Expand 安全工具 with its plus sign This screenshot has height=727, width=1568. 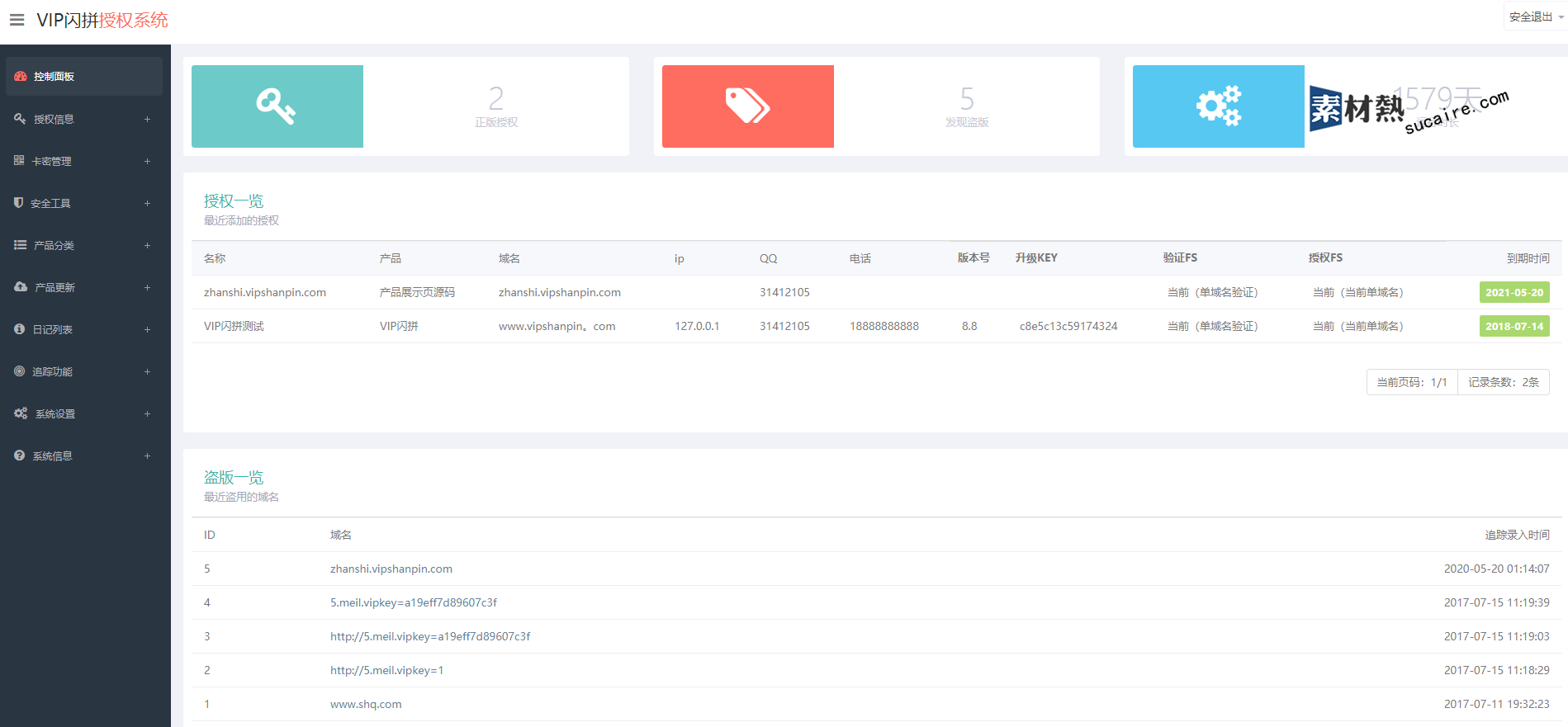(x=147, y=203)
